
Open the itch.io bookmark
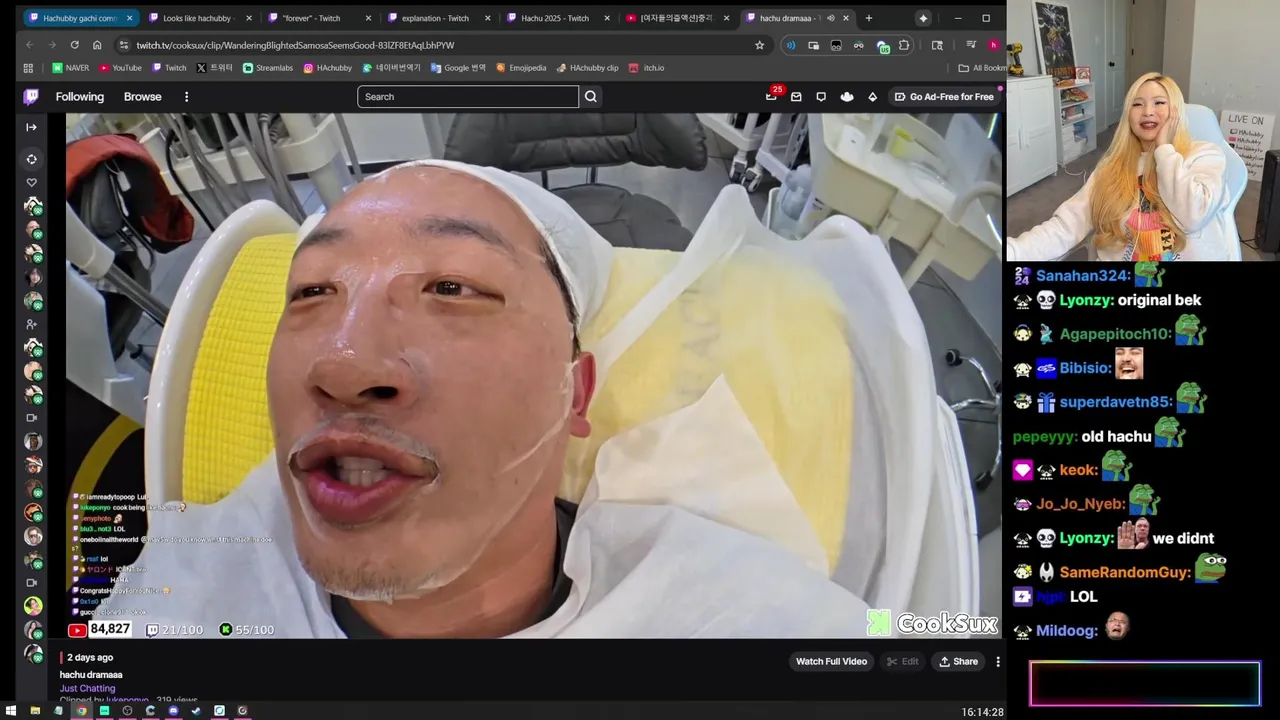pos(647,68)
